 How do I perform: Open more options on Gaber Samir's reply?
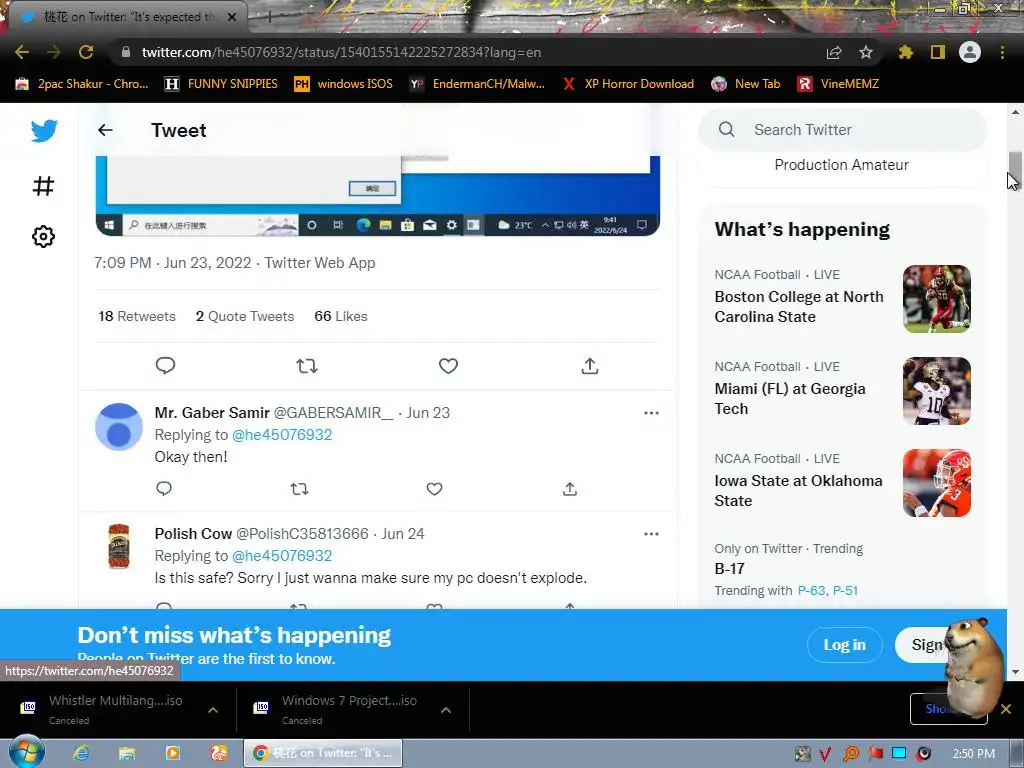coord(651,413)
